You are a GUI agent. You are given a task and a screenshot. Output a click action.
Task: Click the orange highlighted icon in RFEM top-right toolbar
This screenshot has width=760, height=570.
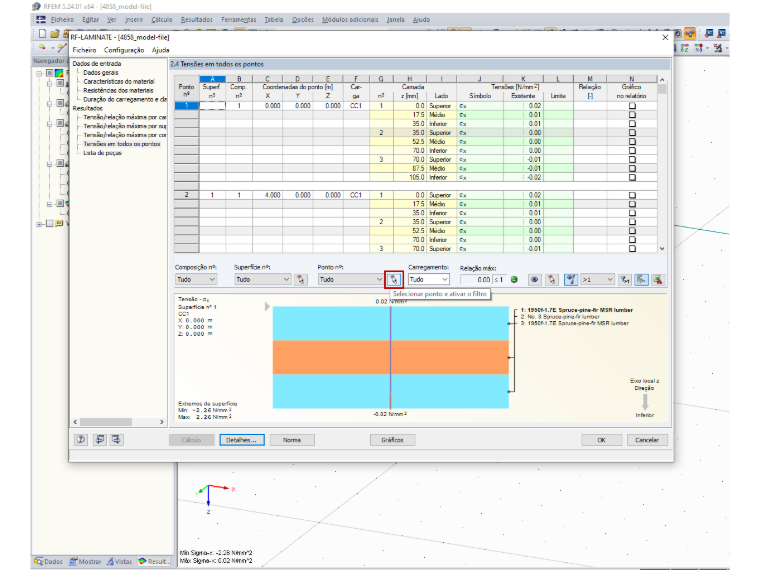[x=690, y=33]
